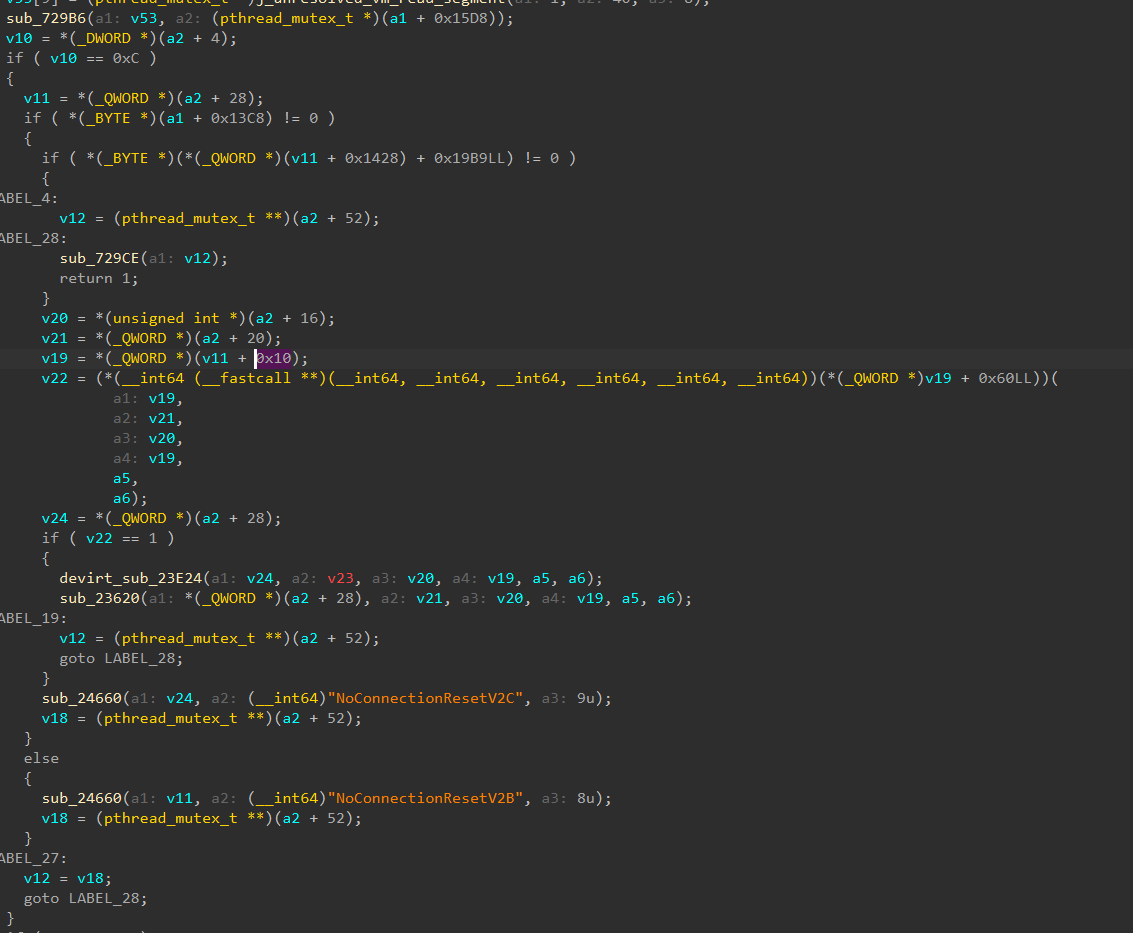
Task: Click v24 at the start of its assignment
Action: point(54,519)
